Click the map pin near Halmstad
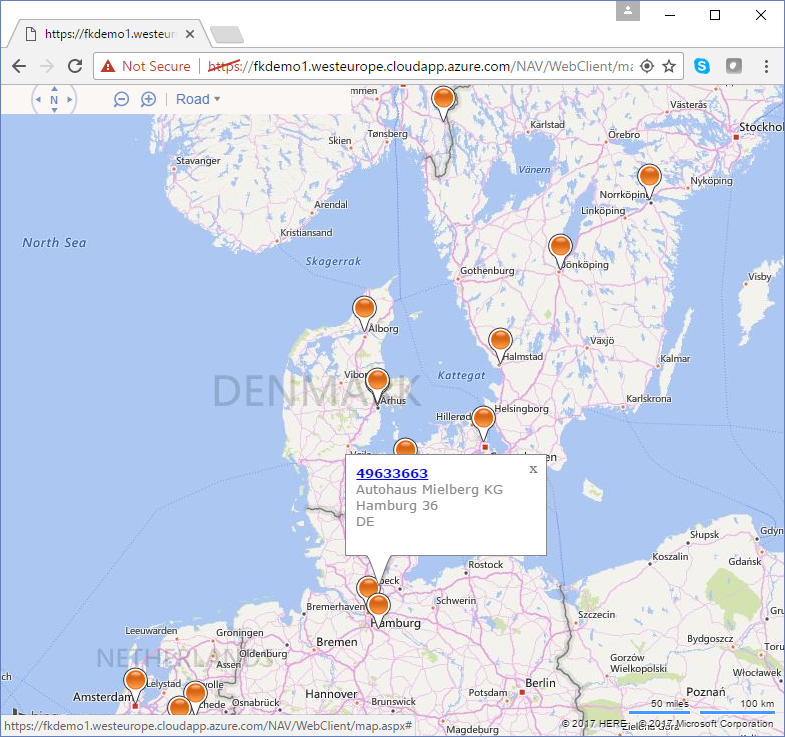 tap(500, 342)
